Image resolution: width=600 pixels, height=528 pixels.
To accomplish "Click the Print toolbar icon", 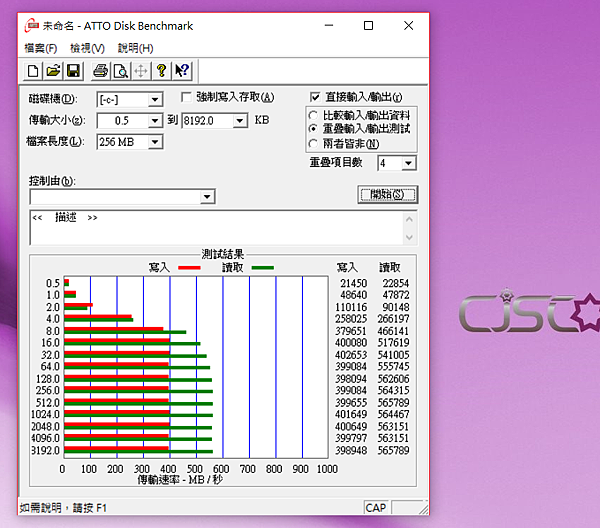I will pos(101,71).
